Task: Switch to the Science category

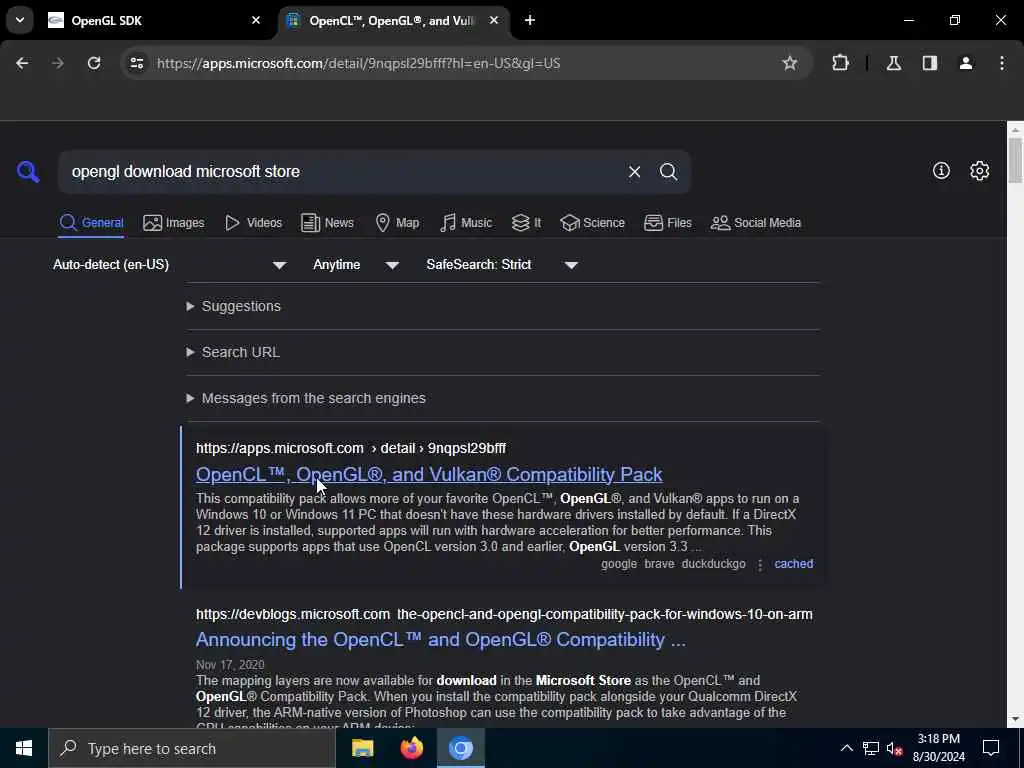Action: point(592,223)
